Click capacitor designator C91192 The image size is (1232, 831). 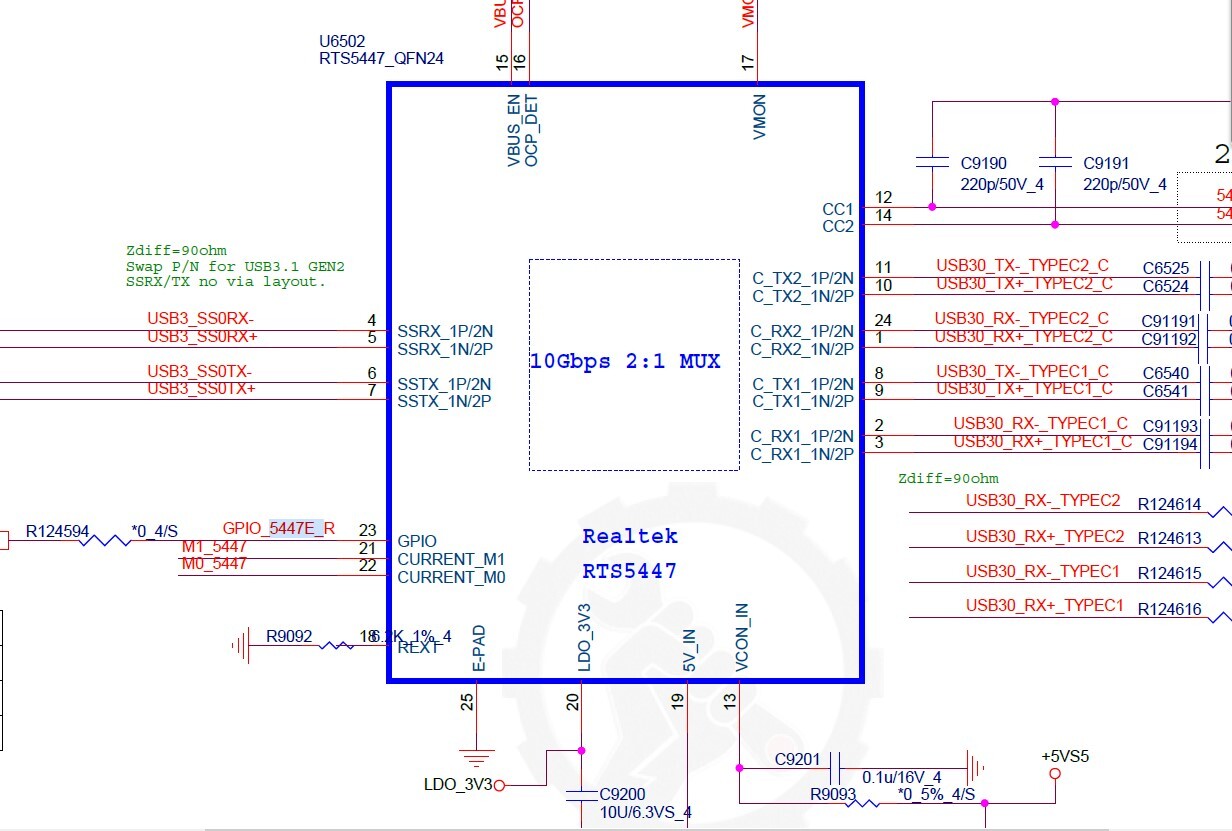pyautogui.click(x=1169, y=339)
